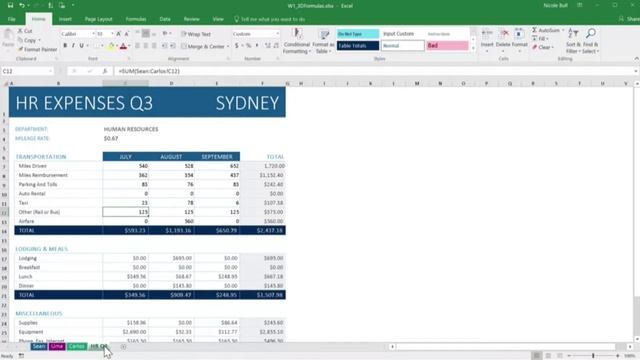
Task: Click the Undo icon in Quick Access
Action: 22,6
